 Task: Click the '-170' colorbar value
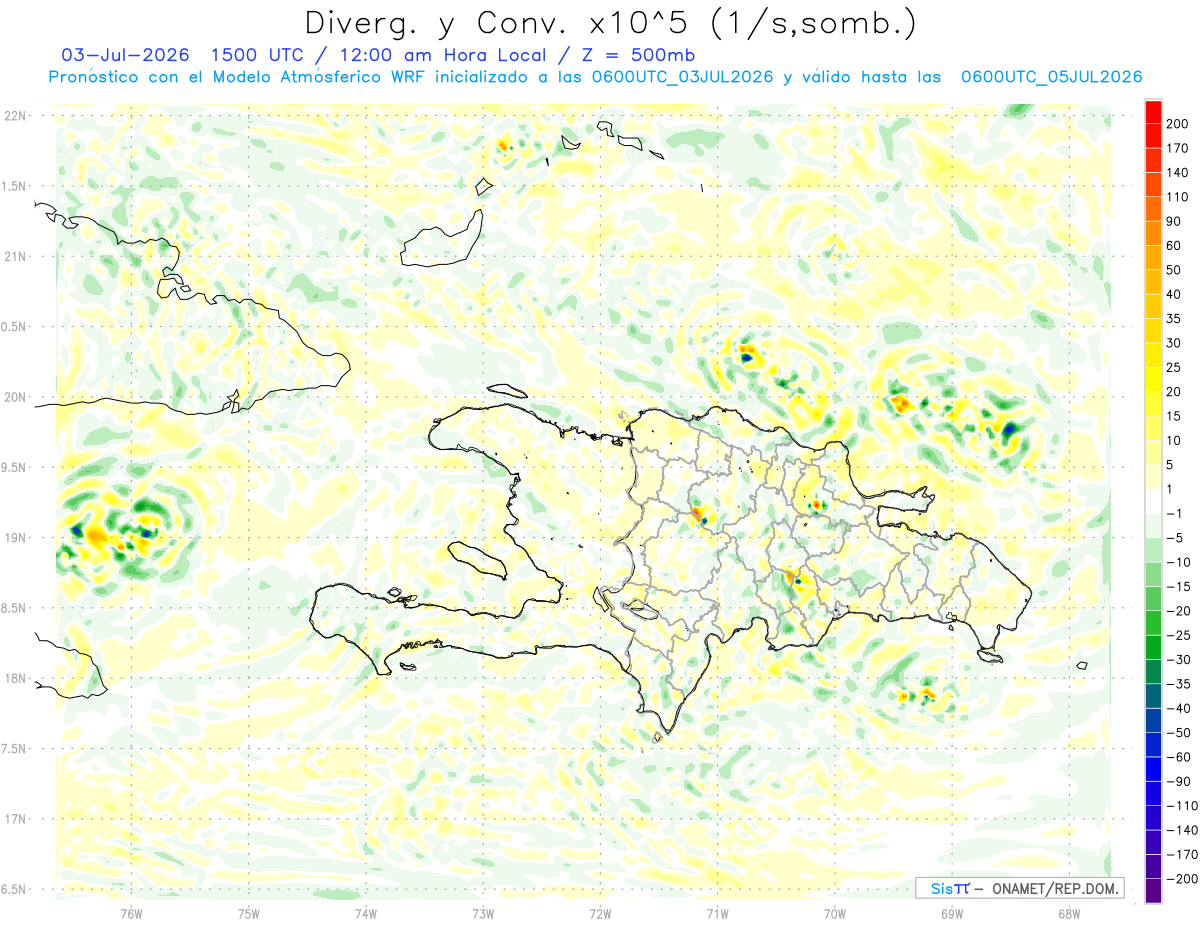[1183, 855]
